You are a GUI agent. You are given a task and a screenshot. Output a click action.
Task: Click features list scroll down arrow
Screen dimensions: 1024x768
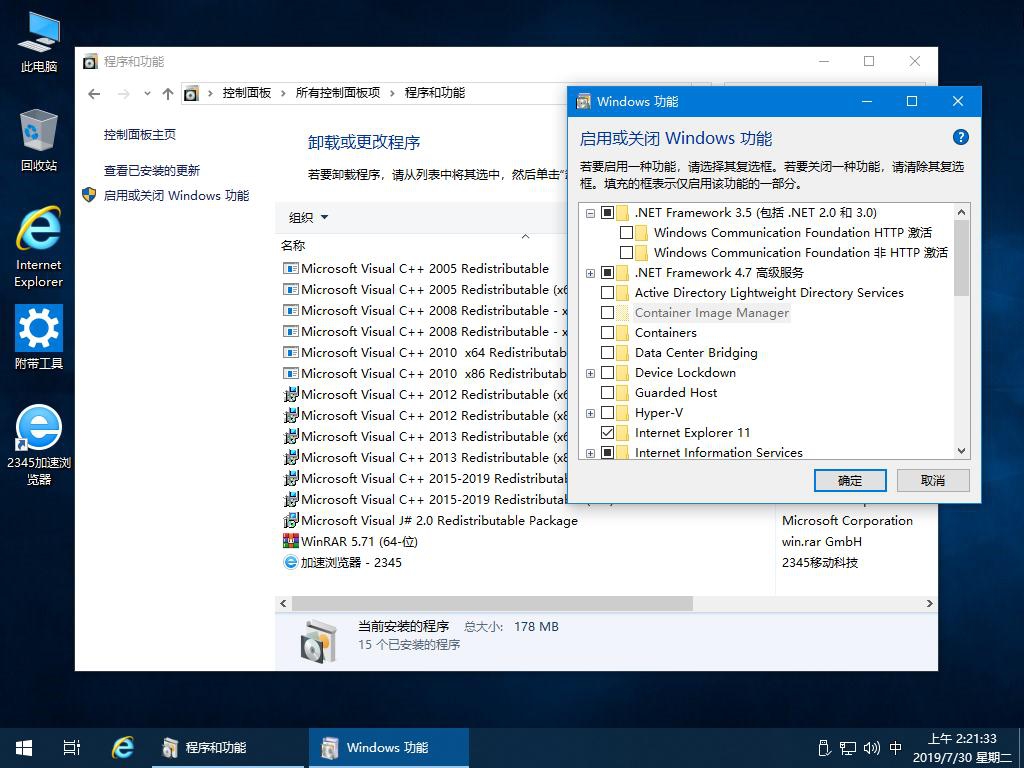click(x=961, y=451)
